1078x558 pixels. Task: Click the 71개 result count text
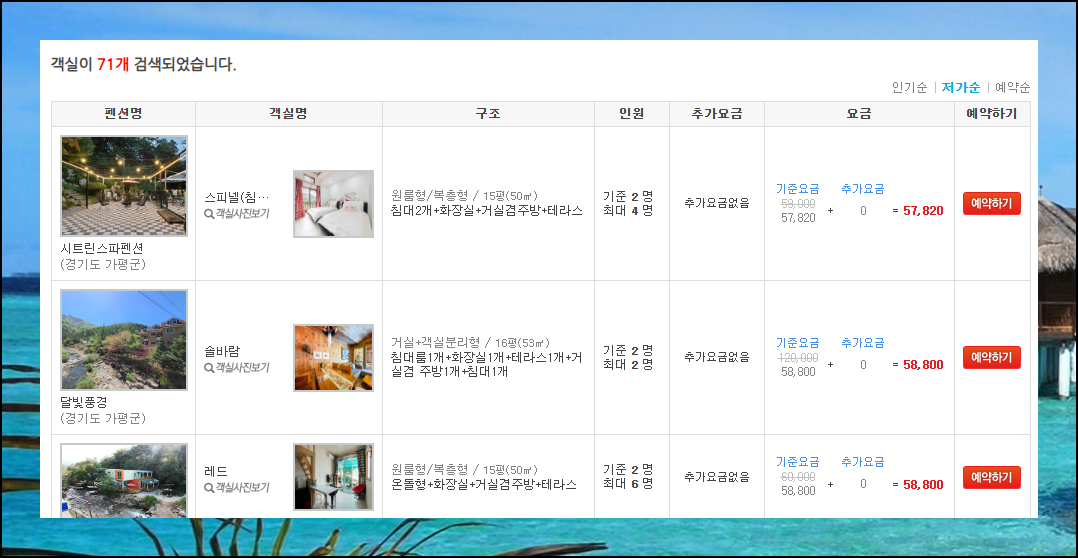(x=113, y=65)
